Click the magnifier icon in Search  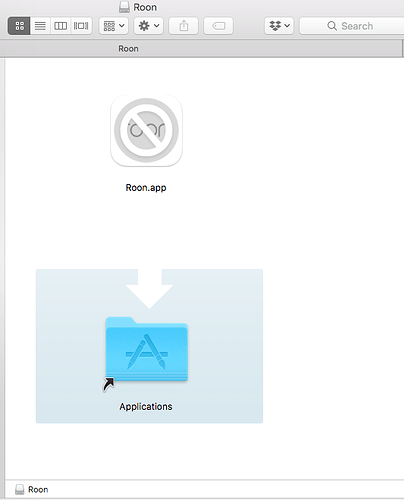tap(332, 26)
